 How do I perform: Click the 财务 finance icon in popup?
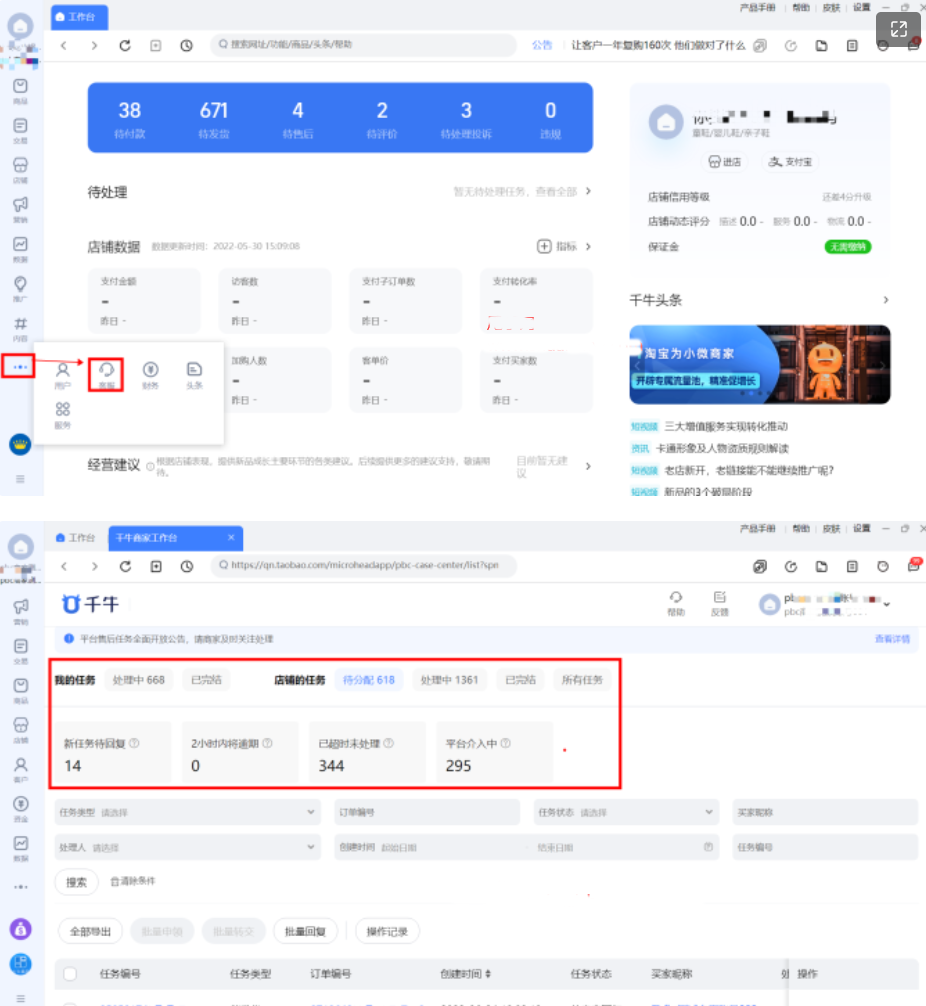click(150, 374)
